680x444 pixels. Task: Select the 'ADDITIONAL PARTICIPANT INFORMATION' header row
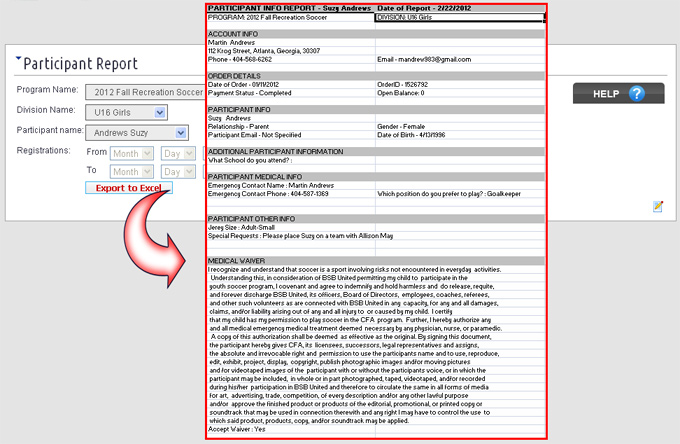click(x=376, y=152)
